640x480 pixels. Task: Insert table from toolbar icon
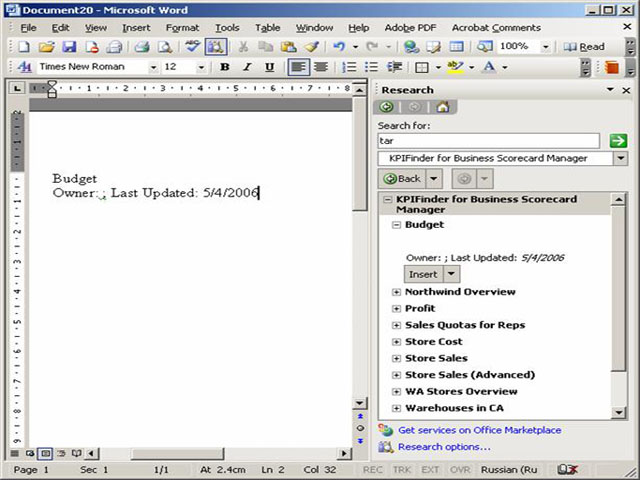pos(456,47)
